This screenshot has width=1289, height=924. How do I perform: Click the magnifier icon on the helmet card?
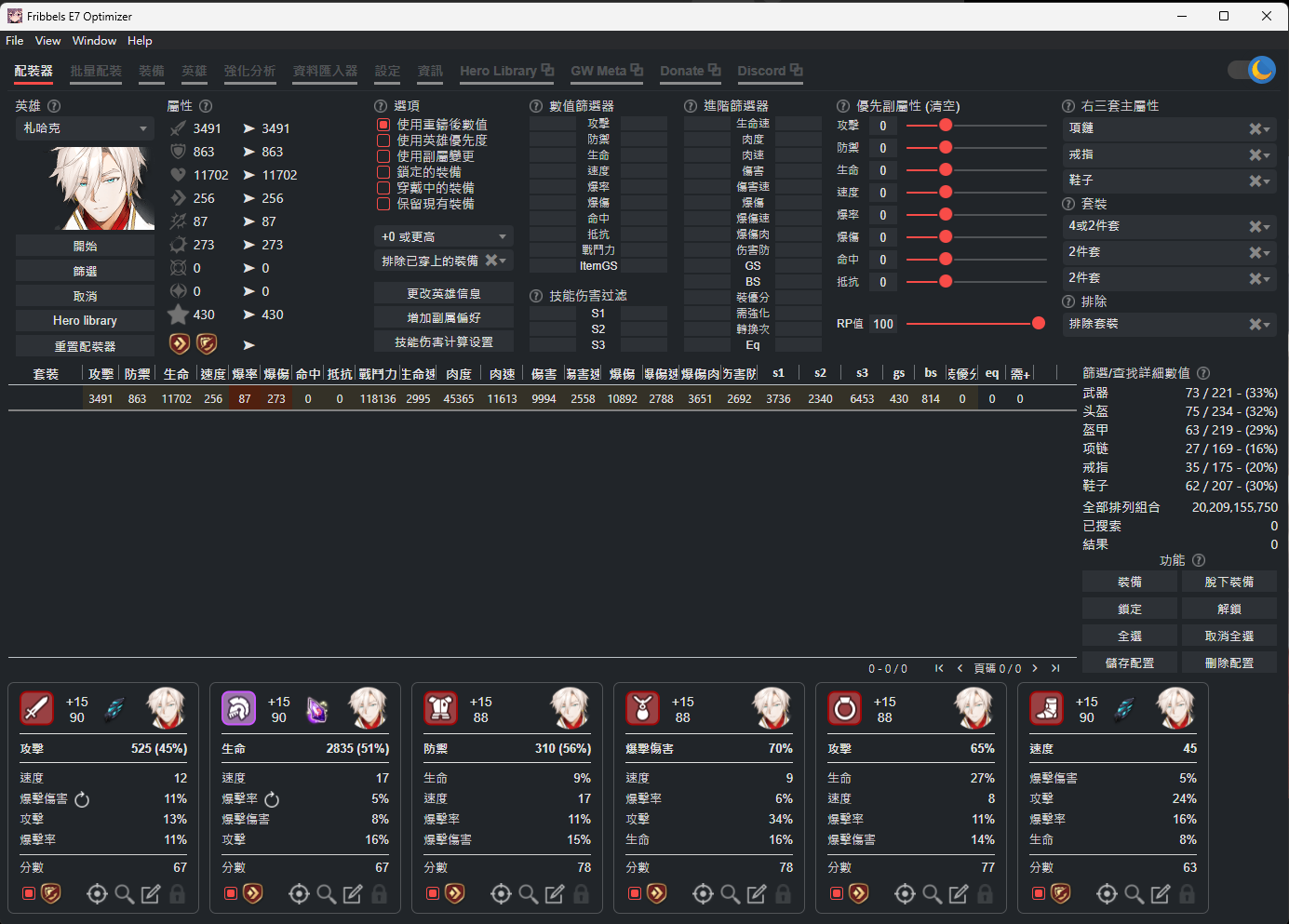(326, 894)
